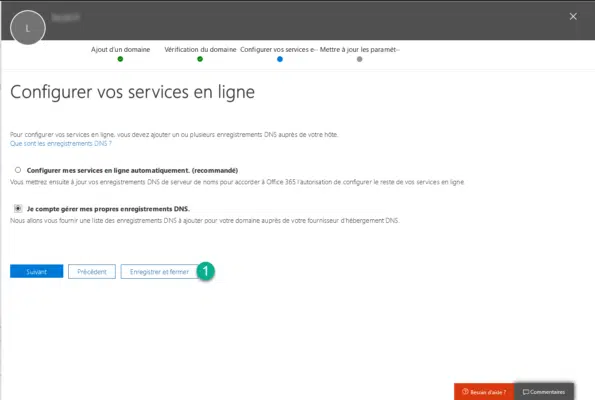The image size is (595, 400).
Task: Go to the Mettre à jour les paramètres step
Action: (x=359, y=49)
